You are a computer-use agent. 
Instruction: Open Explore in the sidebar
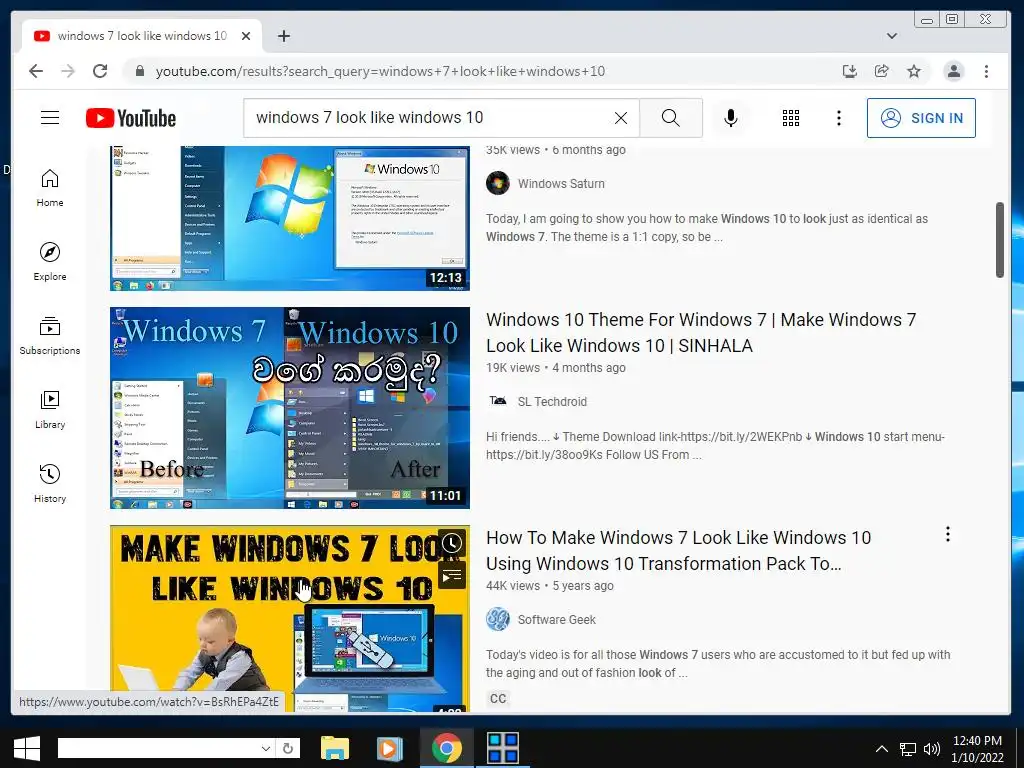[x=50, y=262]
